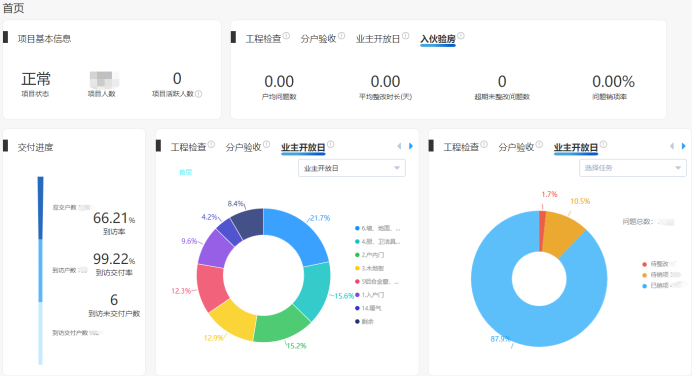Open the 业主开放日 dropdown above donut chart

click(352, 168)
